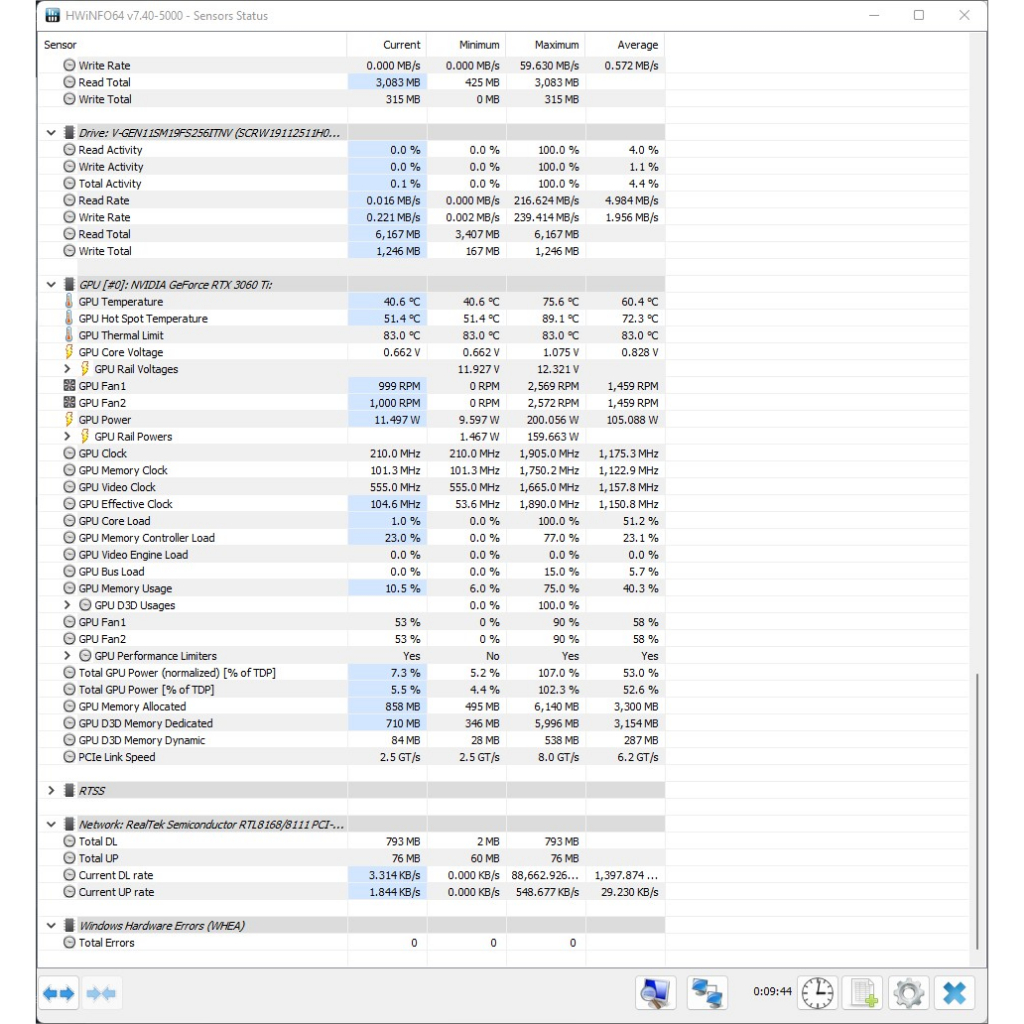1024x1024 pixels.
Task: Click lightning icon beside GPU Core Voltage
Action: click(x=69, y=352)
